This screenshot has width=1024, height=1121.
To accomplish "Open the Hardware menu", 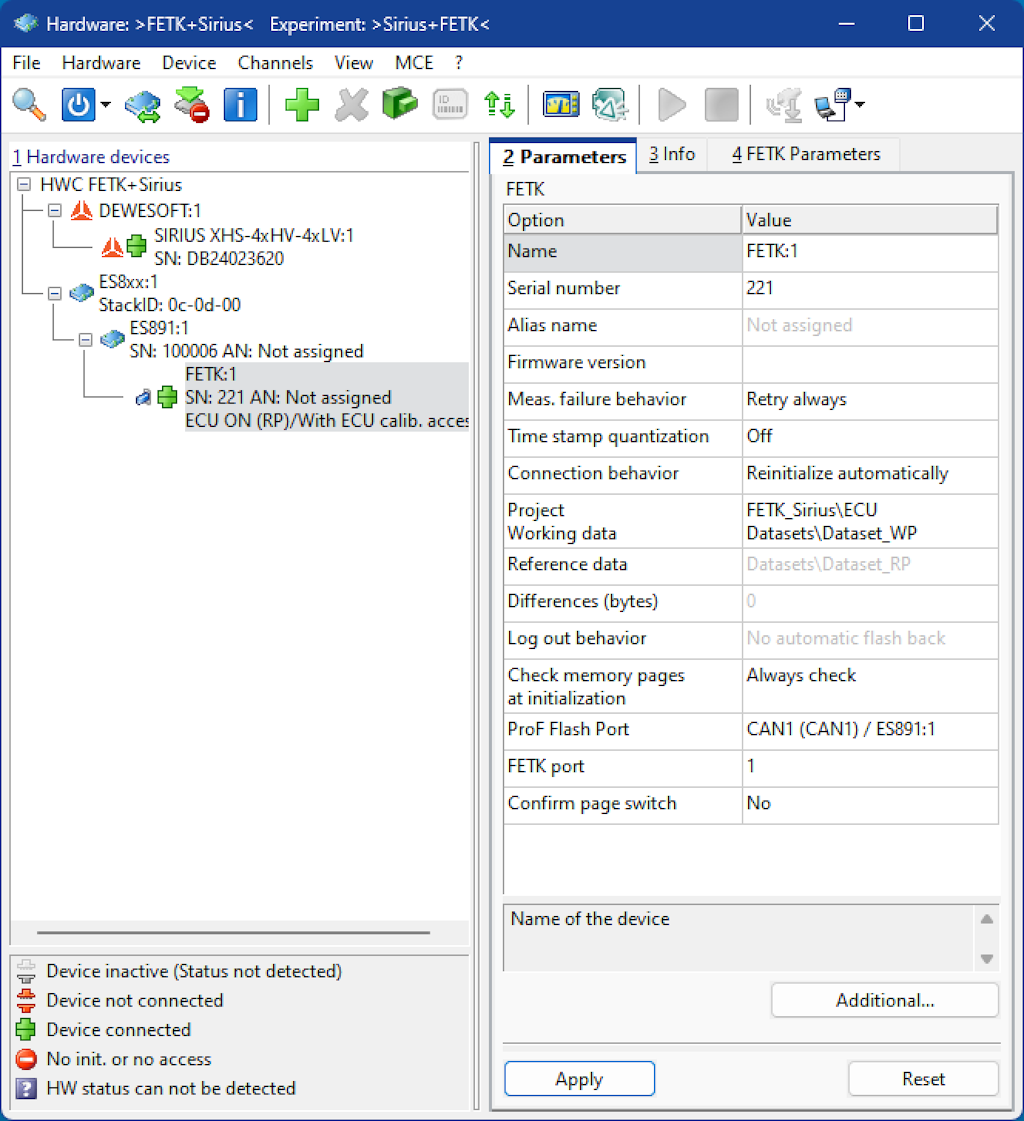I will click(x=101, y=63).
